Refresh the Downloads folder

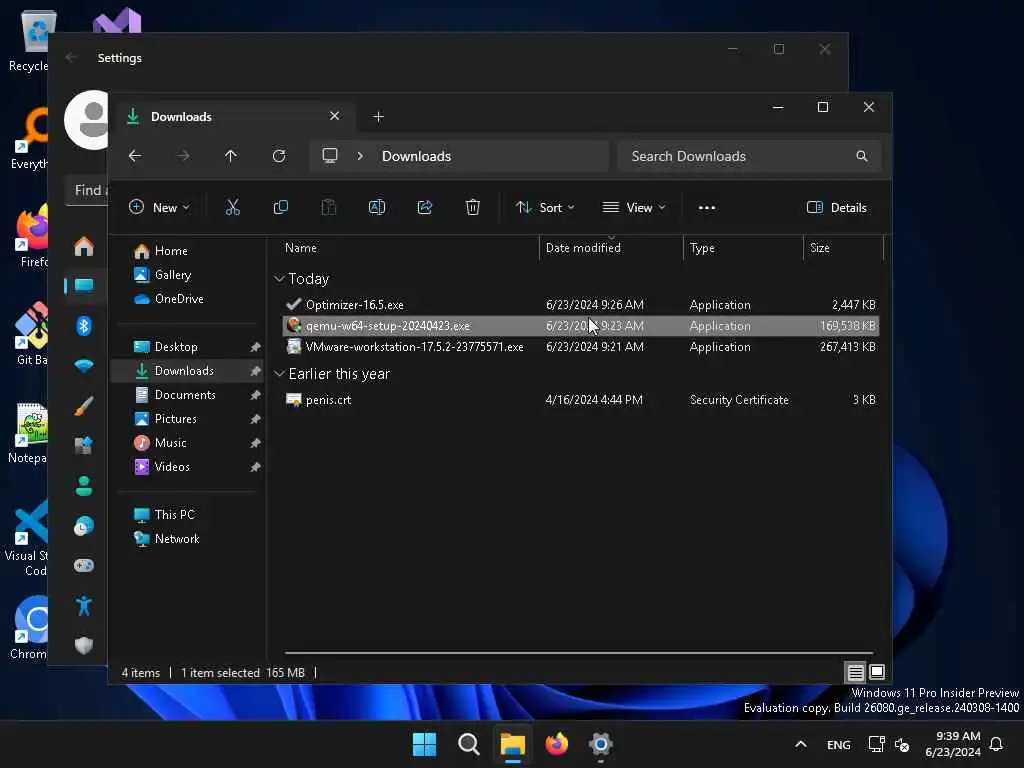(279, 156)
